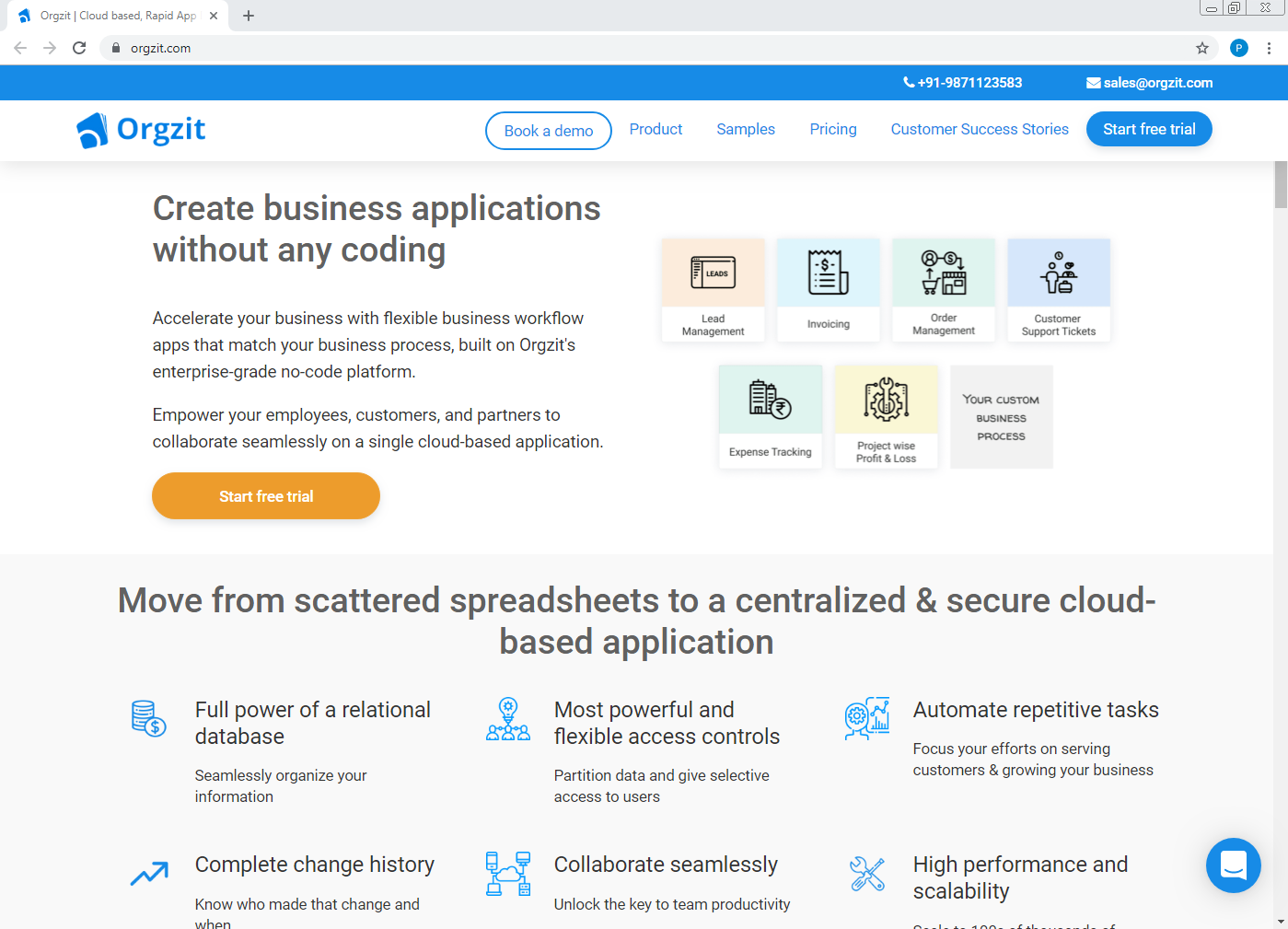The image size is (1288, 929).
Task: Click 'High performance and scalability' heading
Action: coord(1020,877)
